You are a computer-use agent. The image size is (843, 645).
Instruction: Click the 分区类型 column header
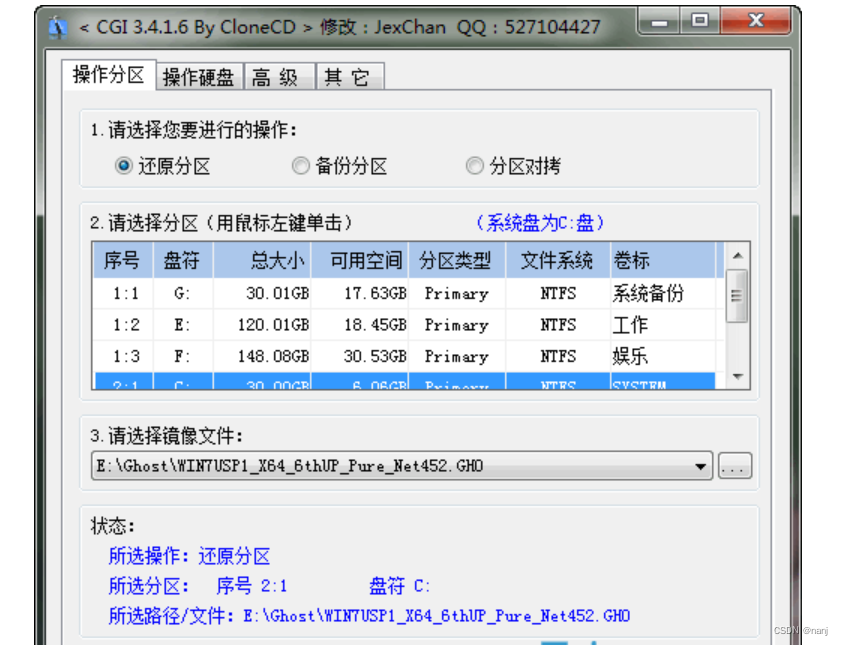tap(458, 260)
